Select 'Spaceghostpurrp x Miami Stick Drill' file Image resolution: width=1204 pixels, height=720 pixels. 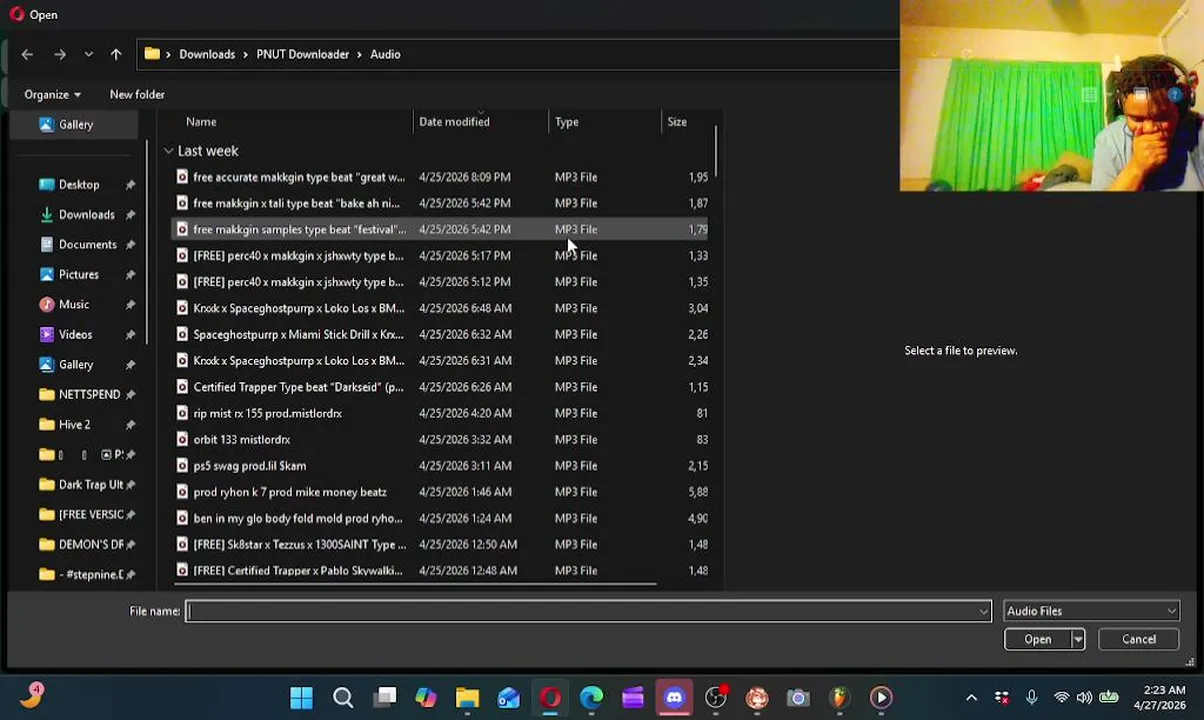440,334
